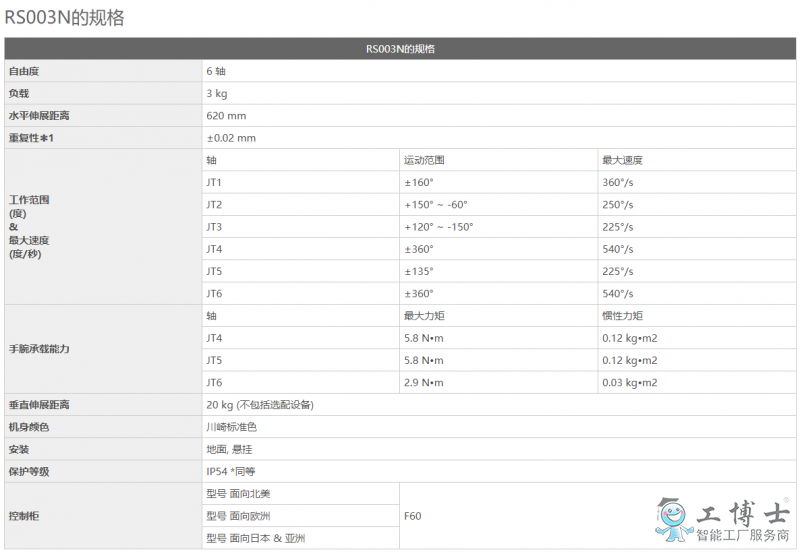Select the 360°/s max speed cell
800x552 pixels.
click(617, 182)
